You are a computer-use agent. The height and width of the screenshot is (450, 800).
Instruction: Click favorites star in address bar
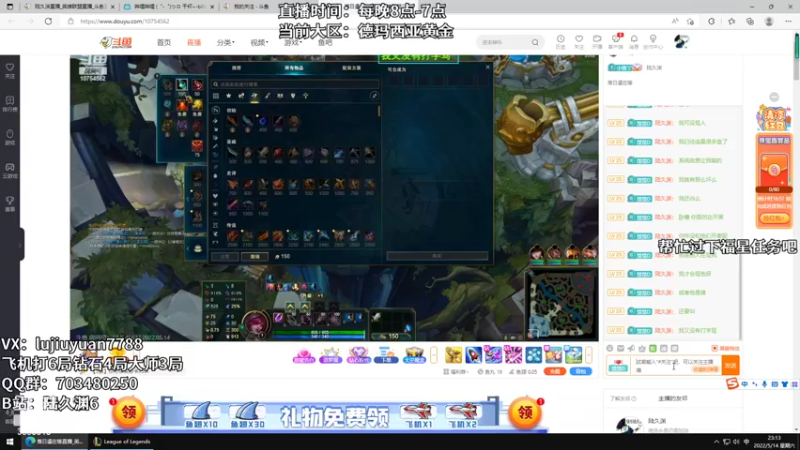(690, 21)
